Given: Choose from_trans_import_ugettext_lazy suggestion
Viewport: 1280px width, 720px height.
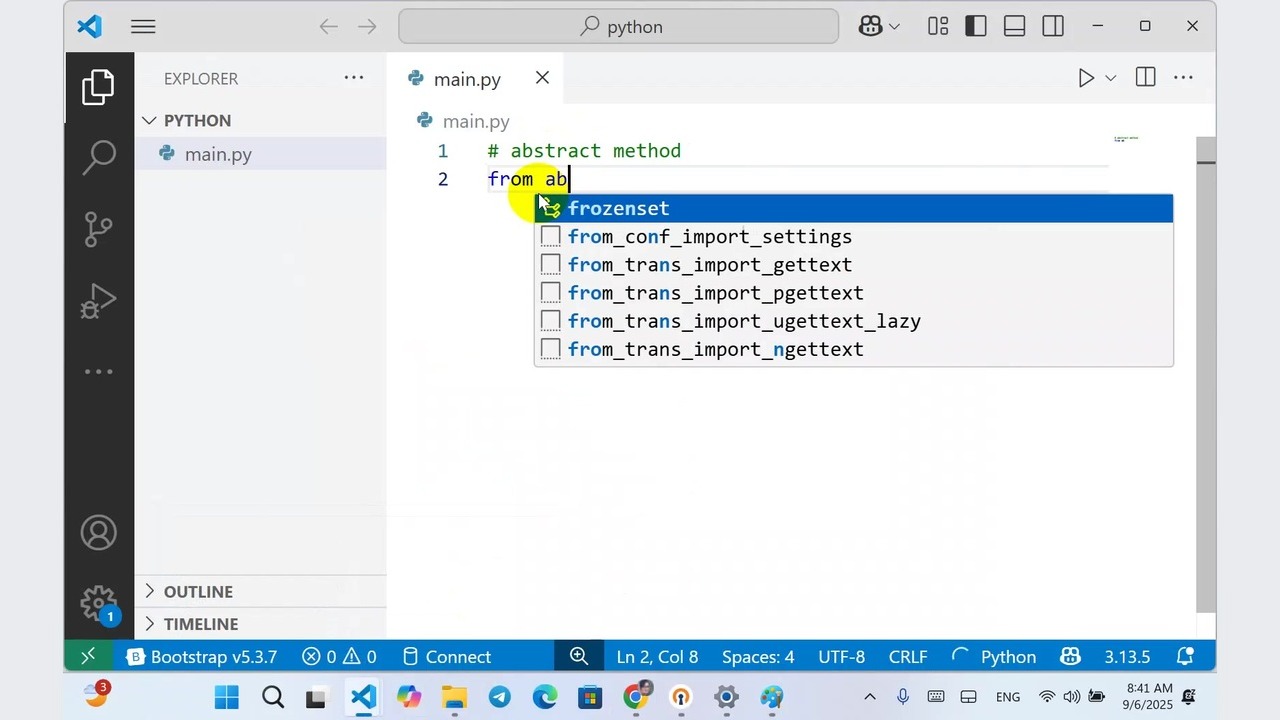Looking at the screenshot, I should point(854,321).
